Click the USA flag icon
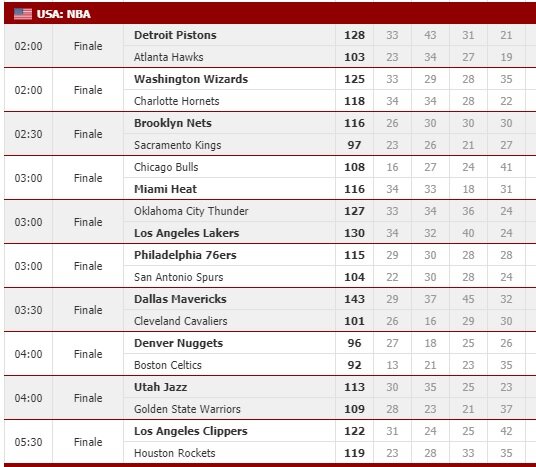The width and height of the screenshot is (536, 467). [x=23, y=14]
